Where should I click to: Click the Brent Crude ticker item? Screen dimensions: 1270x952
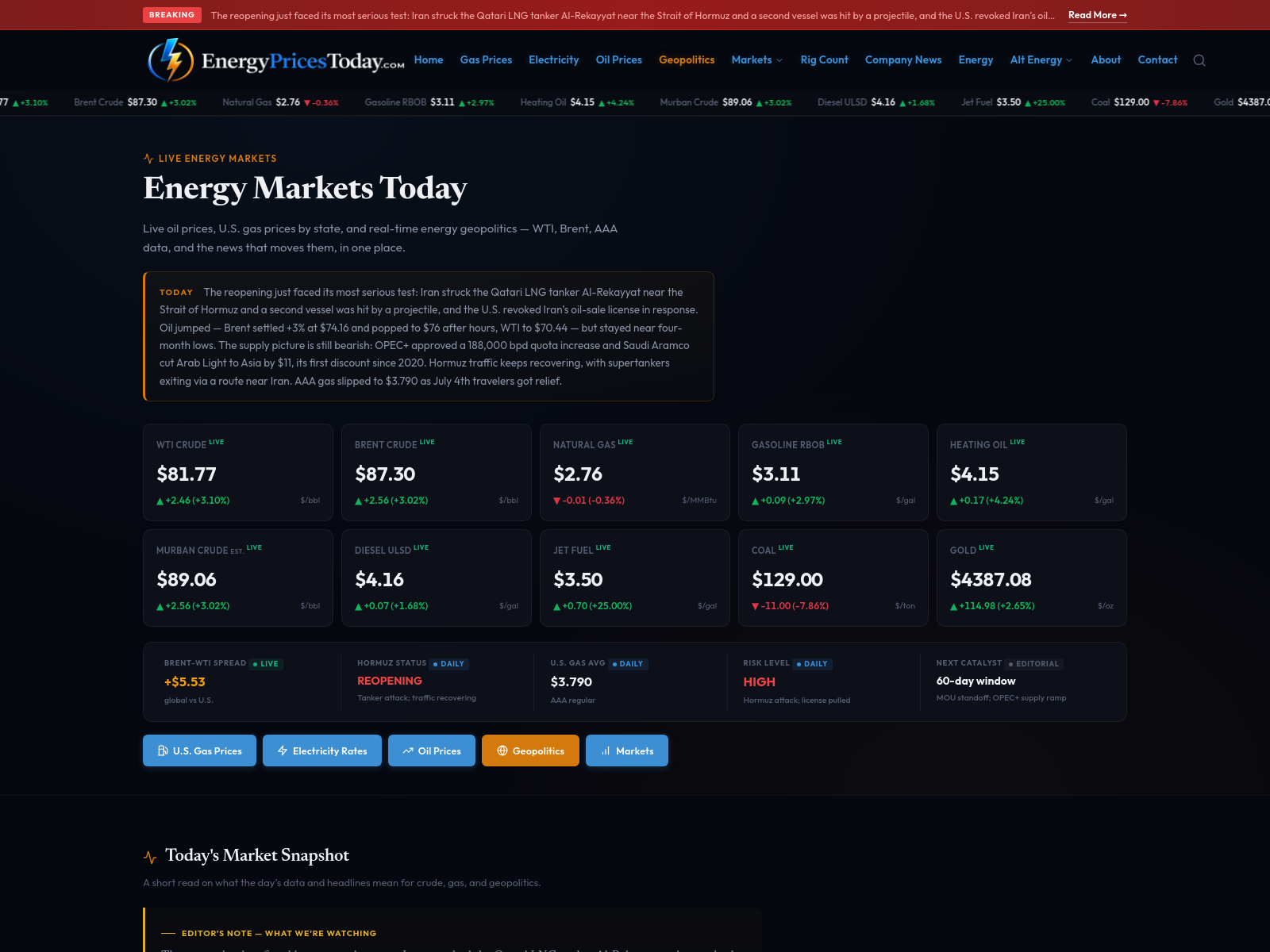[x=135, y=102]
